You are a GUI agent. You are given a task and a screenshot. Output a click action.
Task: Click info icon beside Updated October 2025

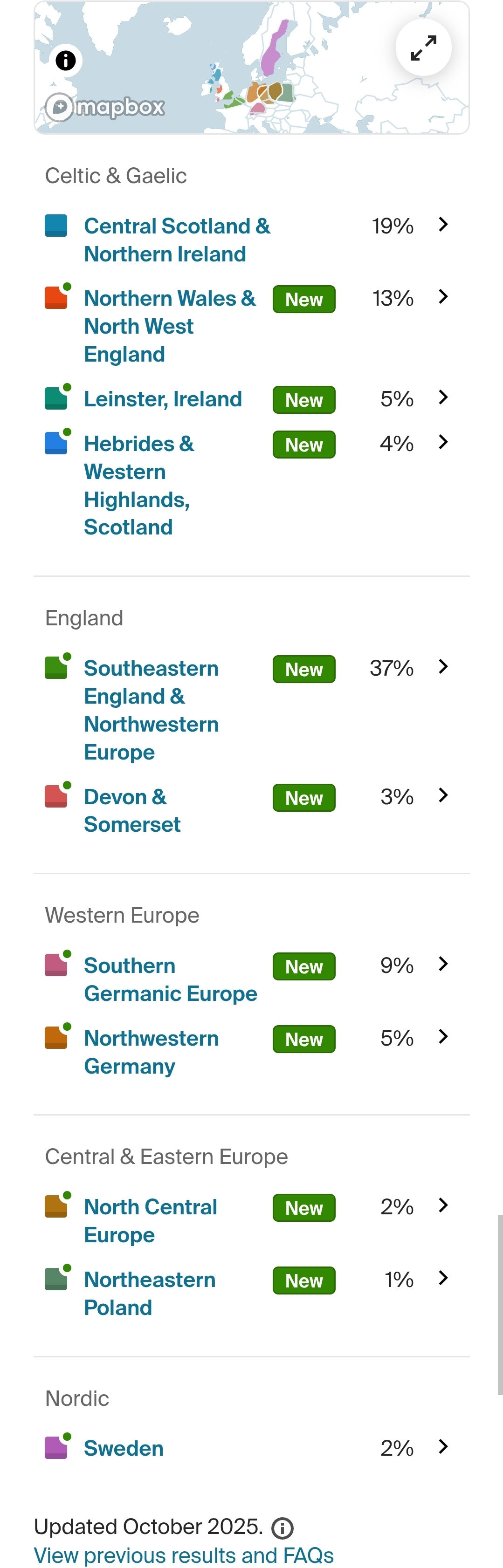[x=282, y=1527]
